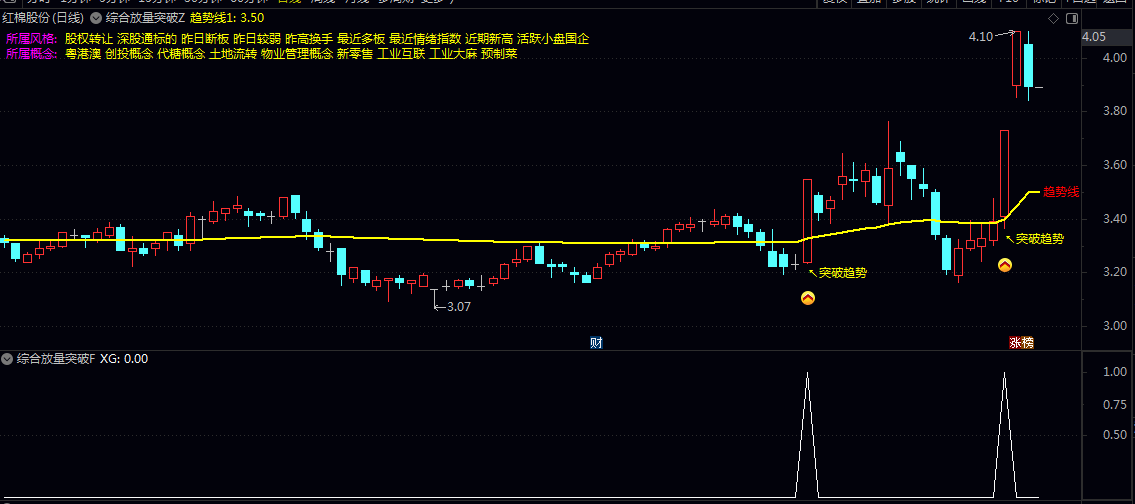This screenshot has width=1135, height=504.
Task: Open the 近期新高 style tag
Action: pos(489,38)
